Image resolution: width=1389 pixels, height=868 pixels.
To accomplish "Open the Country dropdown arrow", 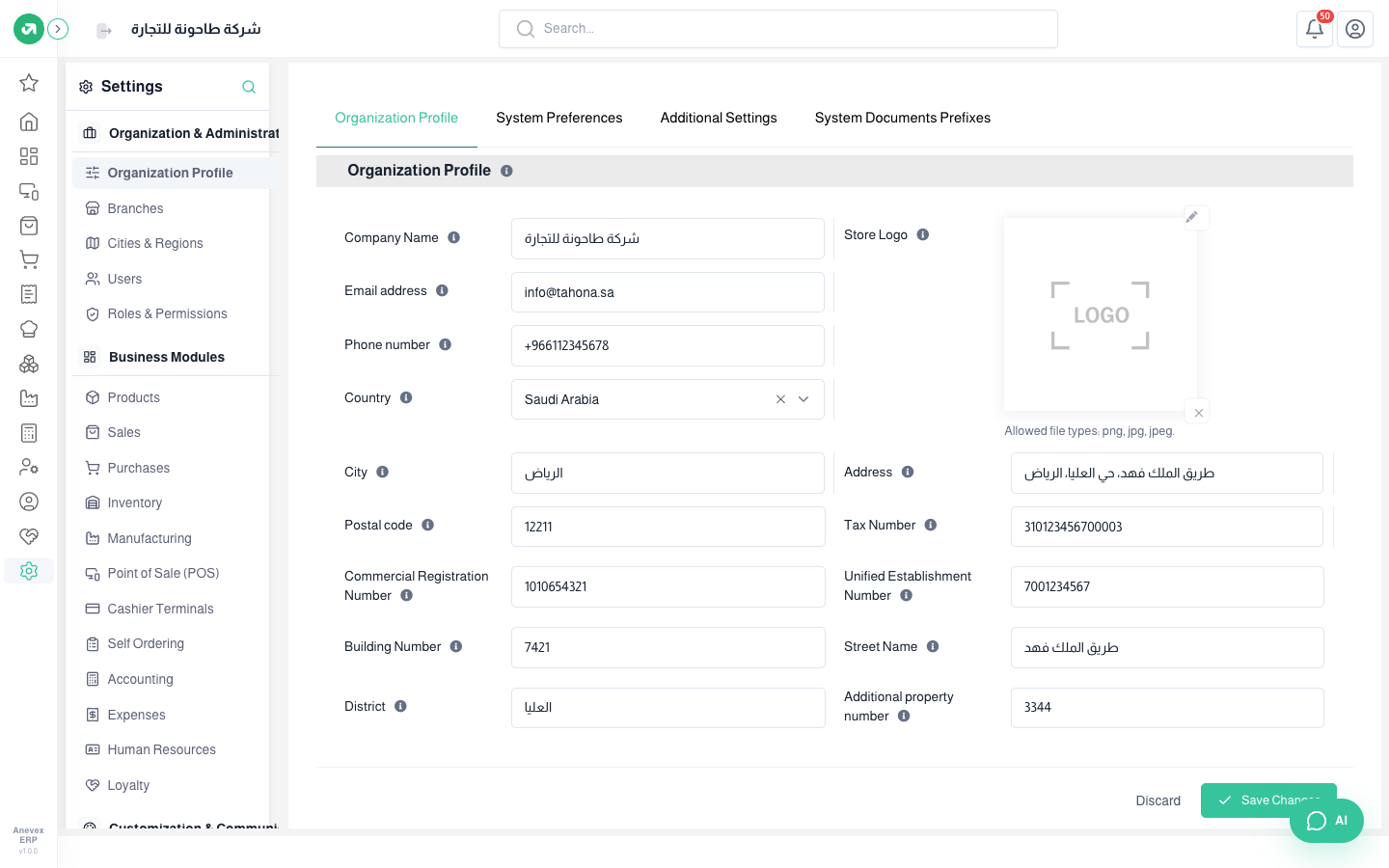I will (803, 399).
